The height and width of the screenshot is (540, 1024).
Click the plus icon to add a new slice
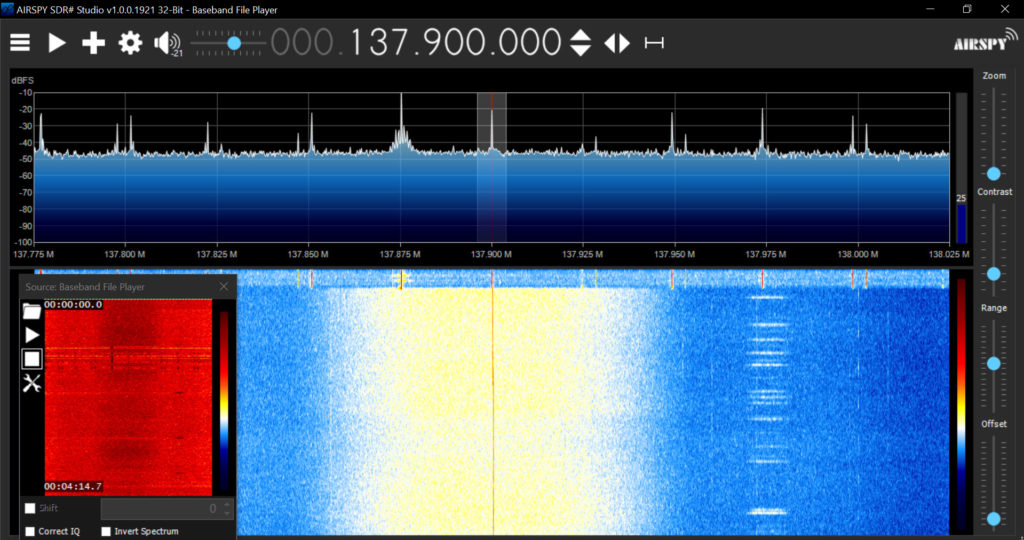point(93,43)
